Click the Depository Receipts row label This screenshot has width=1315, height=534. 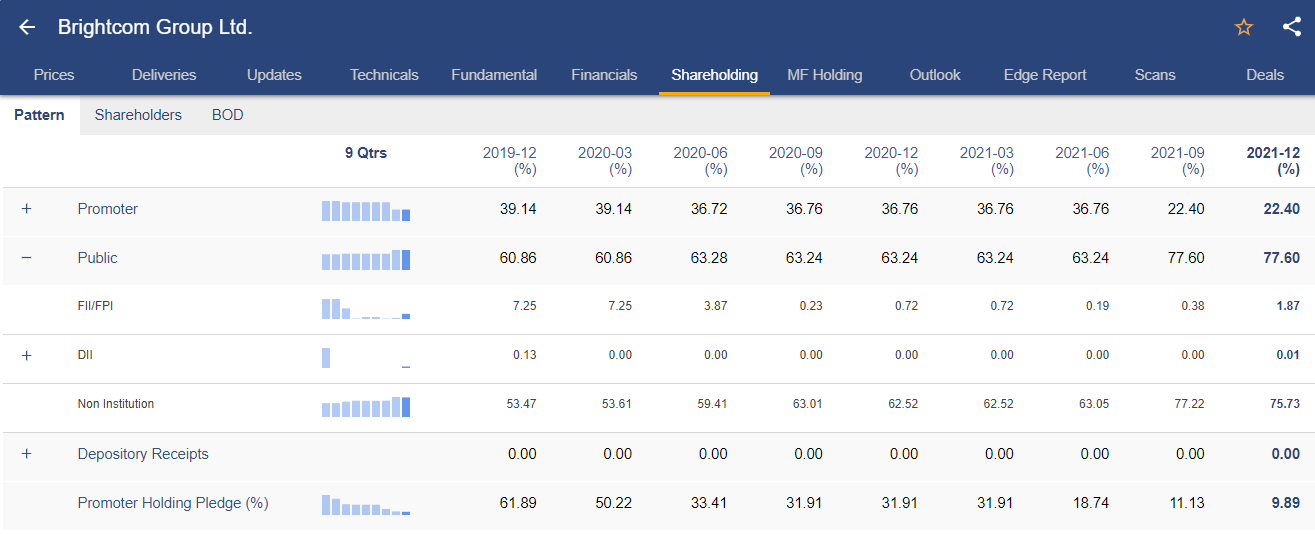143,454
